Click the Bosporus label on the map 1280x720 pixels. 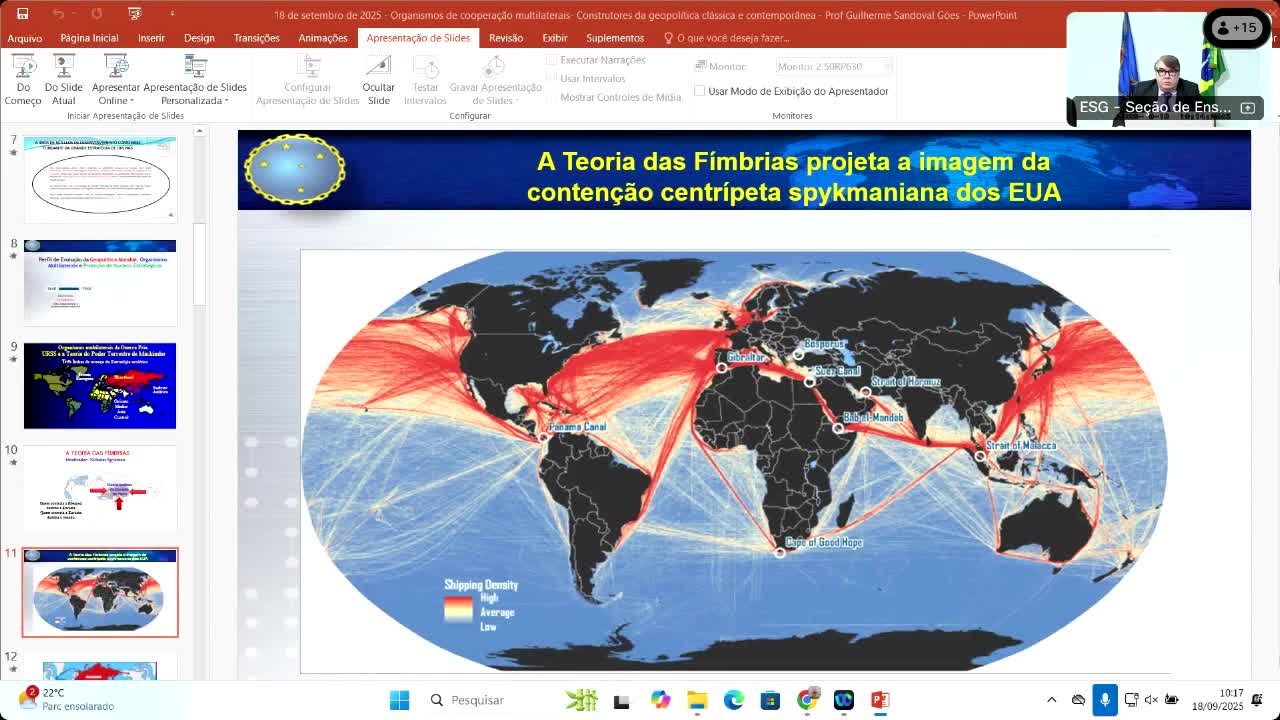click(824, 344)
